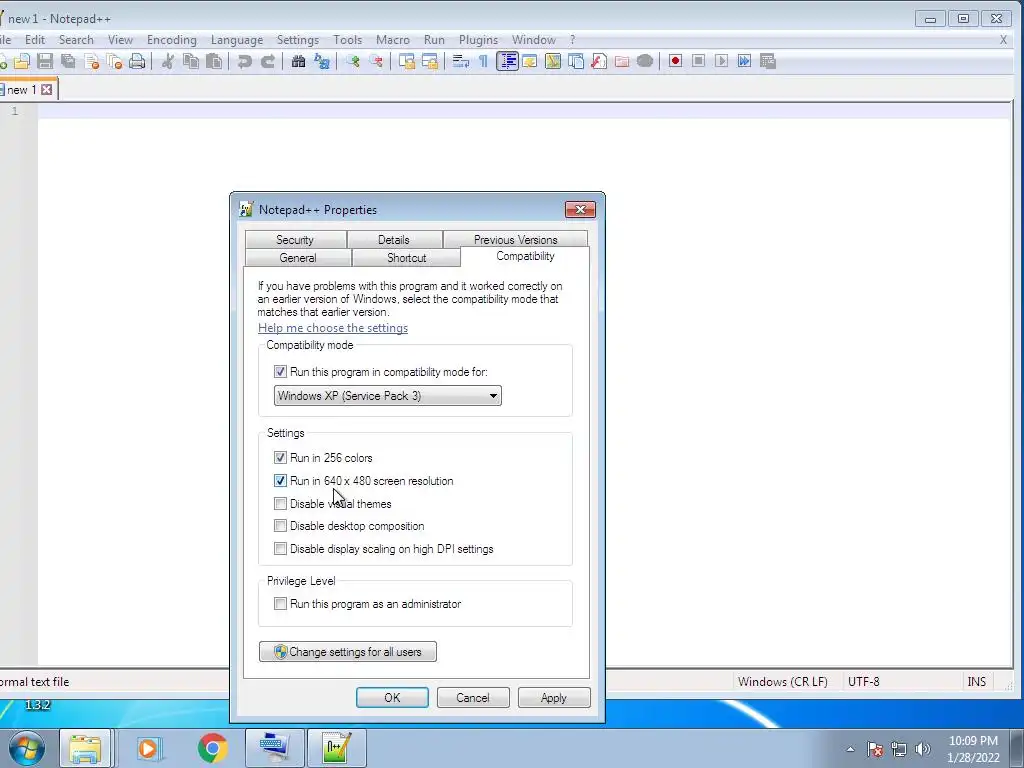This screenshot has width=1024, height=768.
Task: Switch to the Details tab
Action: point(394,240)
